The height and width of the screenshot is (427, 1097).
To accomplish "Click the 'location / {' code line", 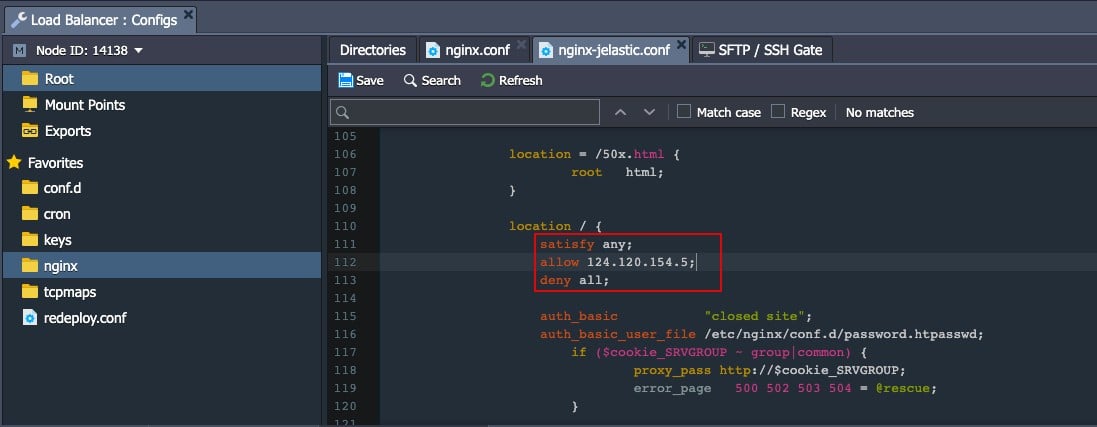I will 555,225.
